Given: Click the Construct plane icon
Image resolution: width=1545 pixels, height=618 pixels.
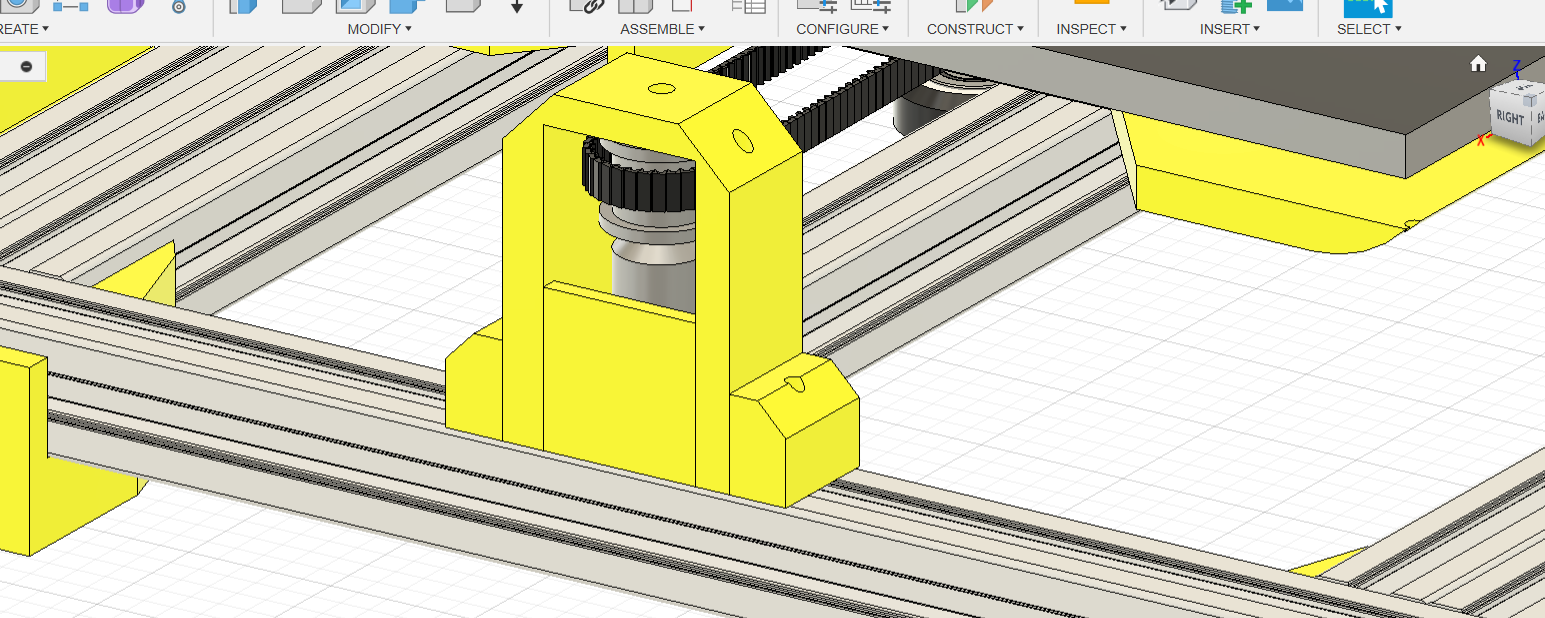Looking at the screenshot, I should click(x=973, y=5).
